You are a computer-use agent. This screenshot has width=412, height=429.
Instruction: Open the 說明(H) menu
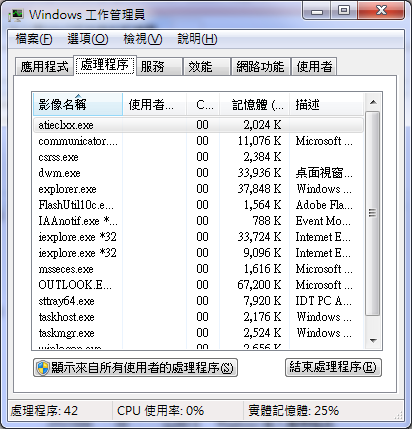pyautogui.click(x=197, y=39)
